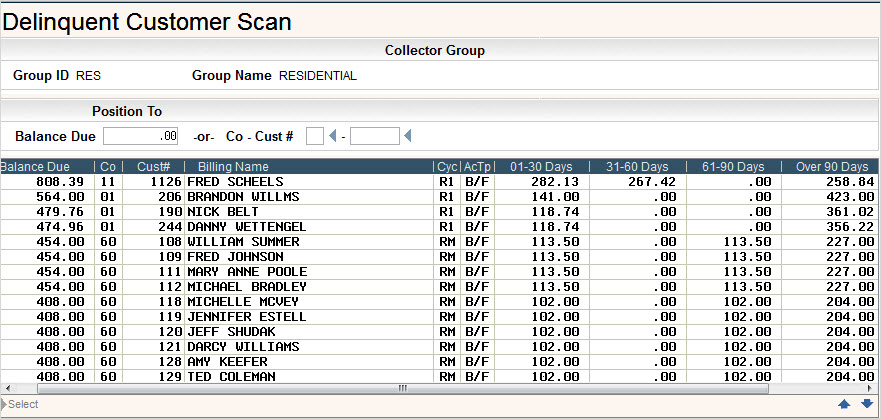Click the horizontal scrollbar thumb
The image size is (881, 419).
pyautogui.click(x=402, y=389)
